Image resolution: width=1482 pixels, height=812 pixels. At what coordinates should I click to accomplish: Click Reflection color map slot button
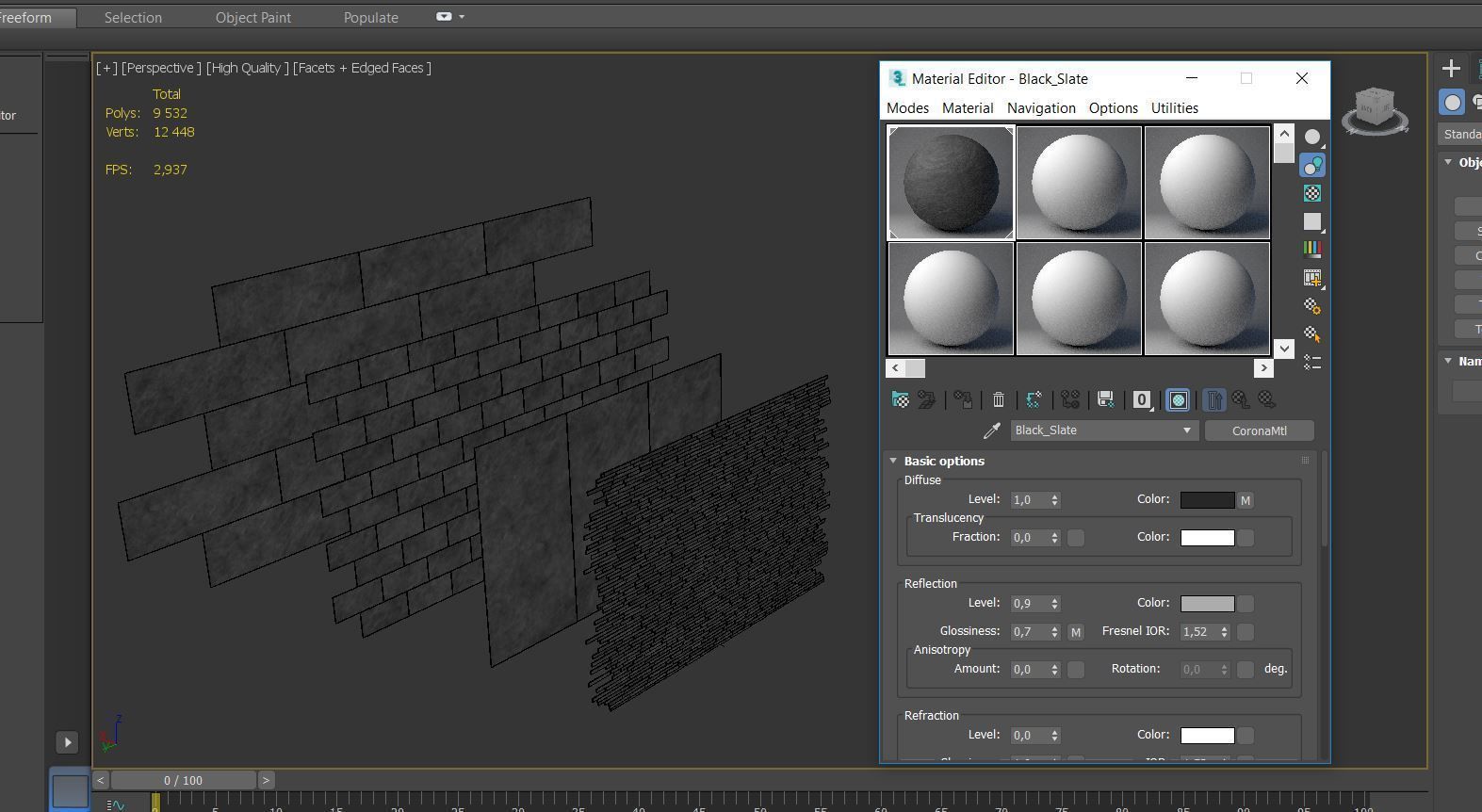1246,604
